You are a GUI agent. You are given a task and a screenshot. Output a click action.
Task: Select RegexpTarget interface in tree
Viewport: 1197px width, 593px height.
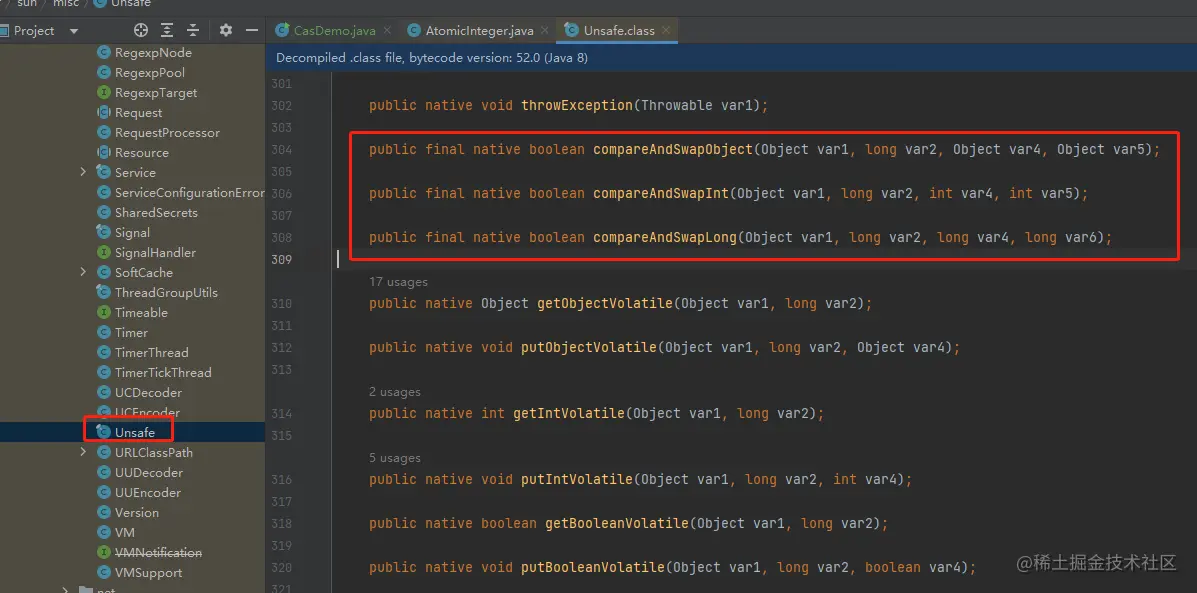point(156,92)
